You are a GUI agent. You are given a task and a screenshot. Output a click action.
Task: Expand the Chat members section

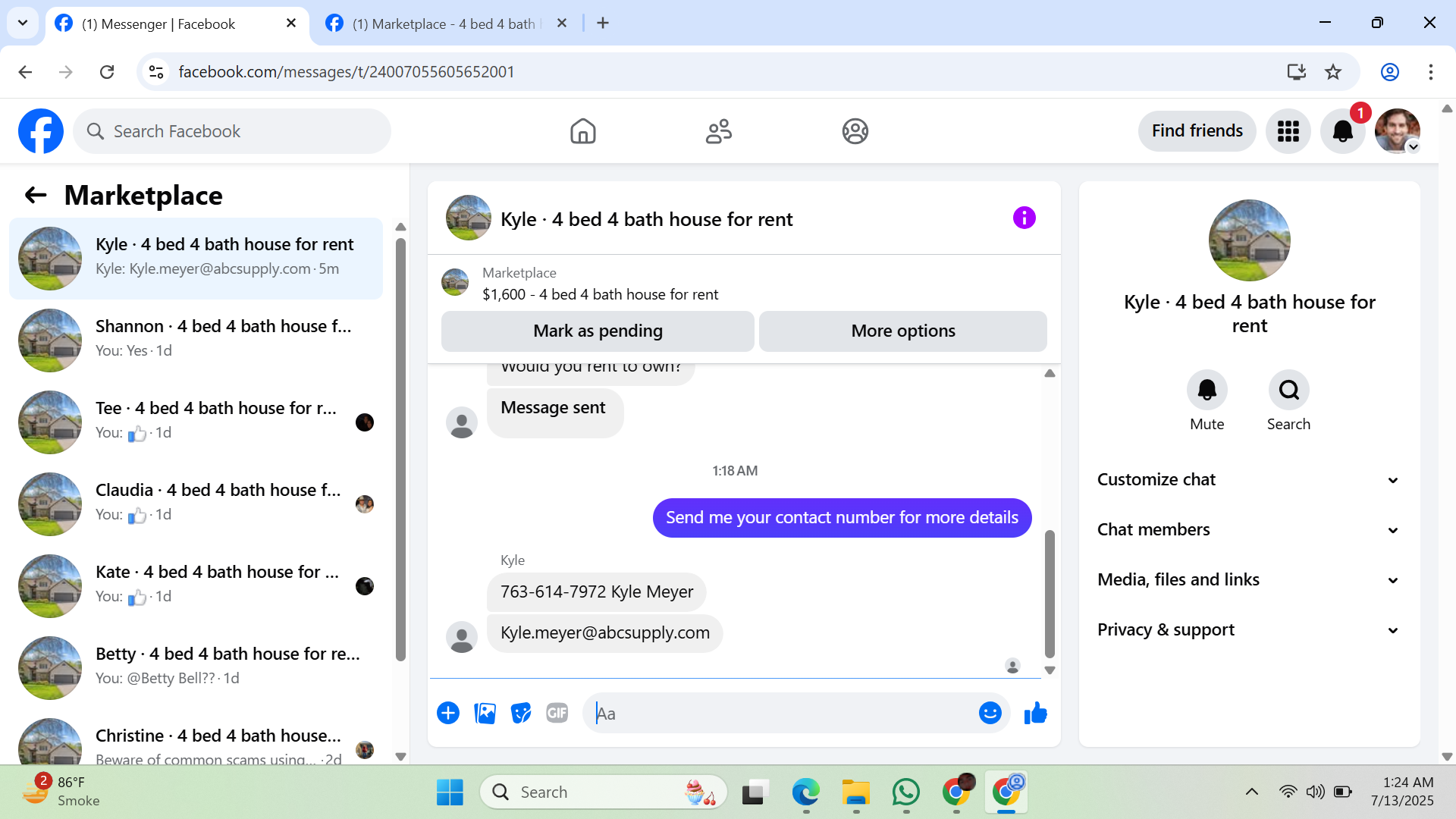[1248, 530]
